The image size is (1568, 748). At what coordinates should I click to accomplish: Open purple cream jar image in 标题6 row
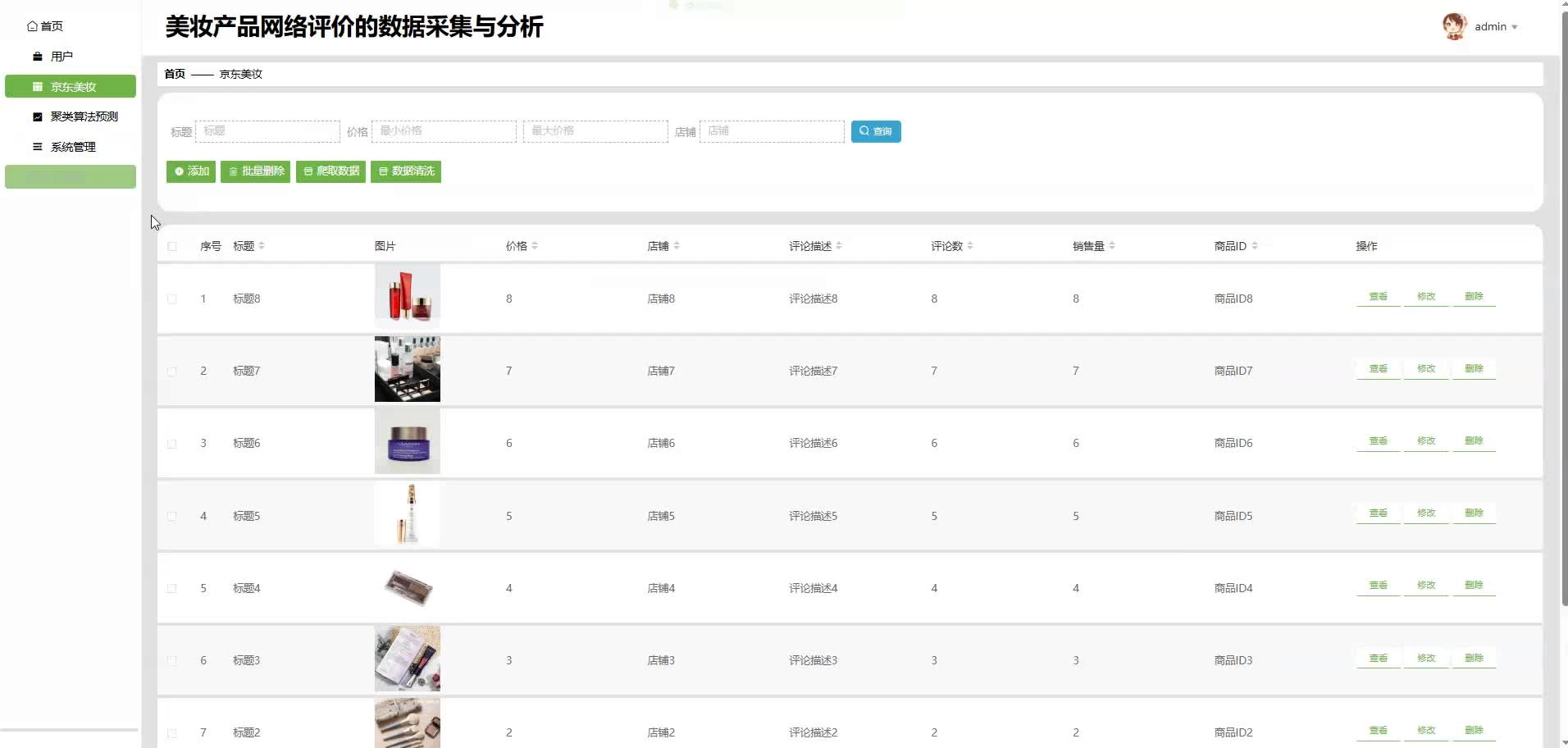click(x=408, y=441)
